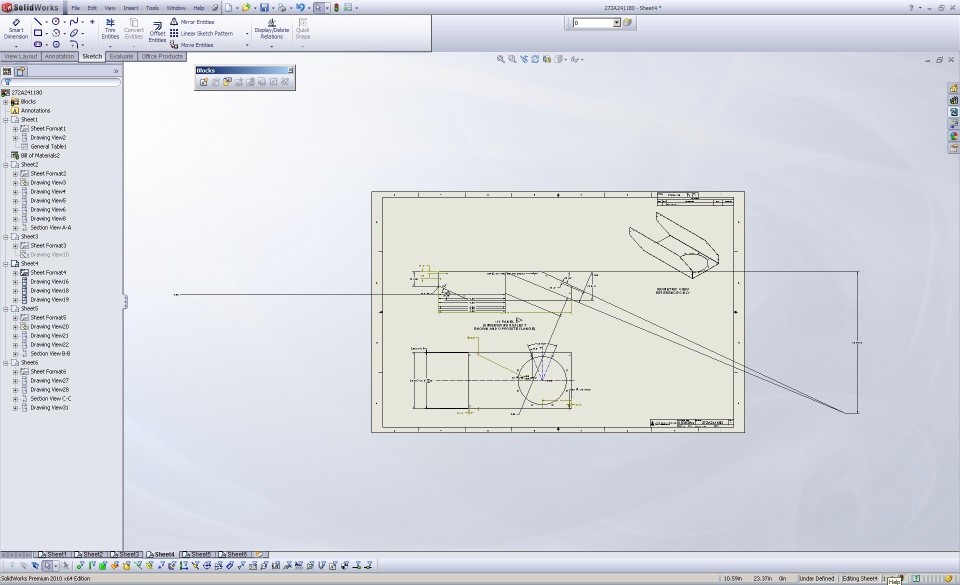This screenshot has width=960, height=585.
Task: Click the Point sketch tool
Action: (92, 21)
